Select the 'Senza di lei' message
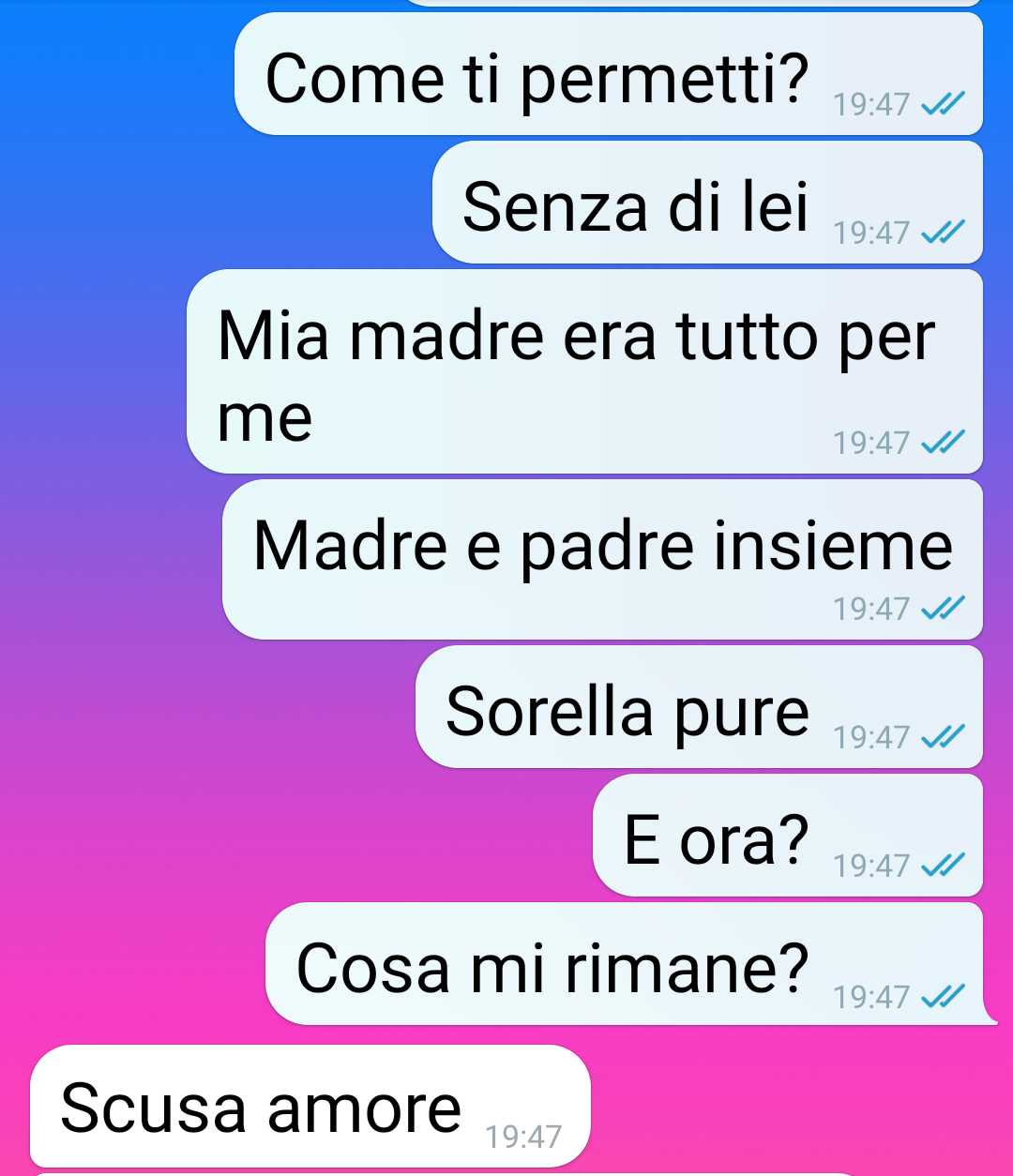This screenshot has width=1013, height=1176. coord(707,202)
